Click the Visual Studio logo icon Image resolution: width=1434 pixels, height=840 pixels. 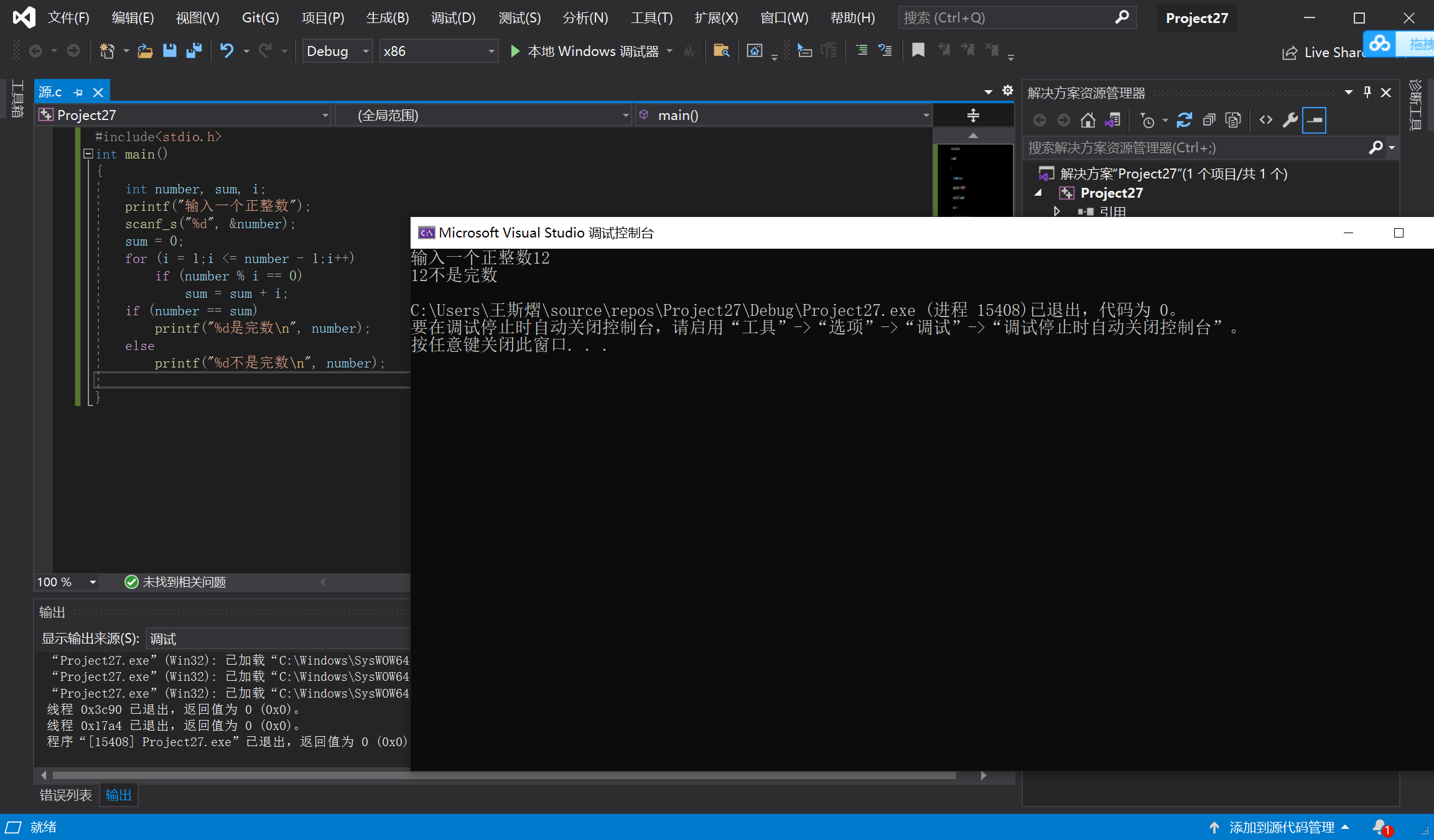tap(24, 17)
